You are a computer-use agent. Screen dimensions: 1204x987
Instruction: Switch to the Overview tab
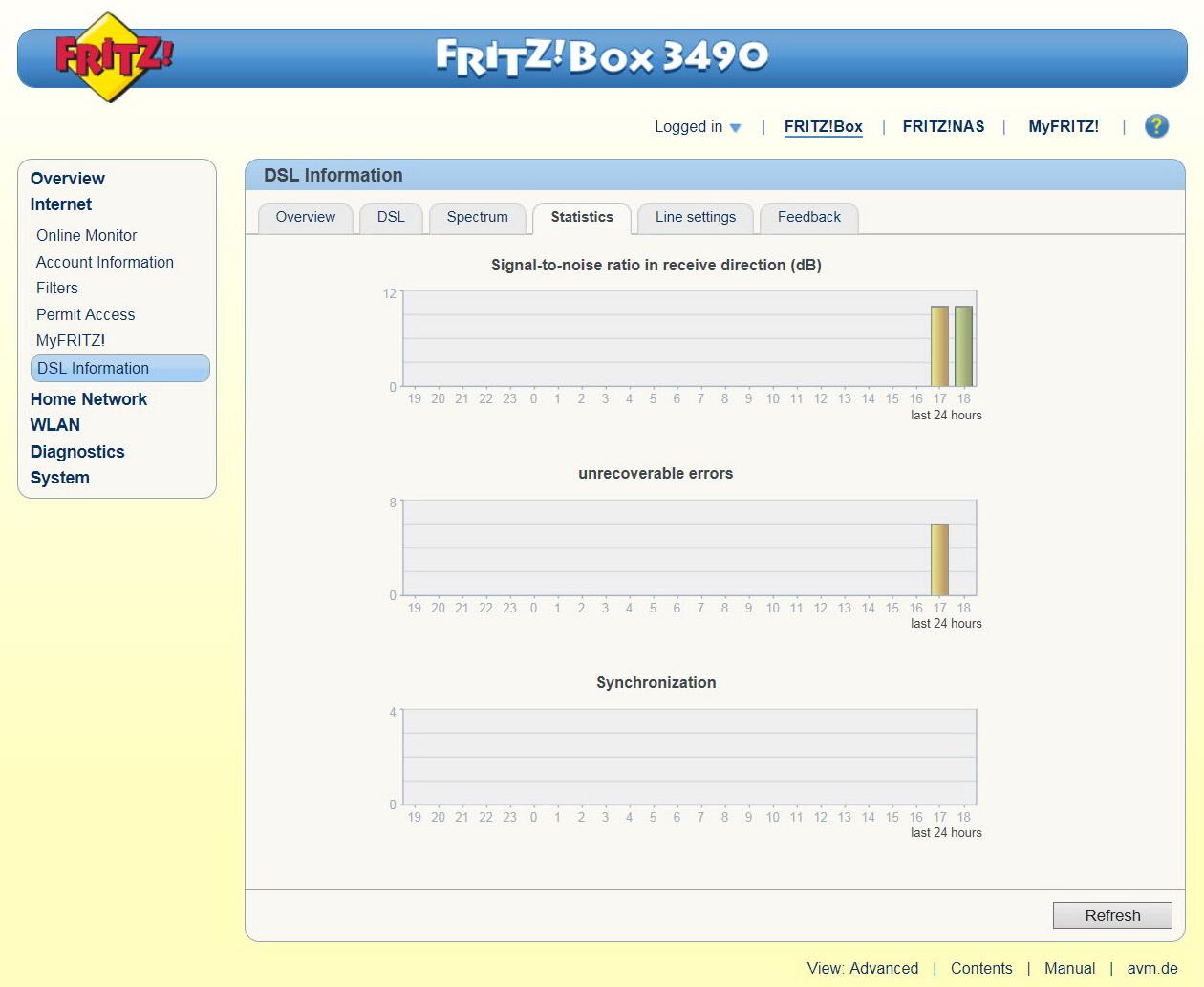click(306, 218)
